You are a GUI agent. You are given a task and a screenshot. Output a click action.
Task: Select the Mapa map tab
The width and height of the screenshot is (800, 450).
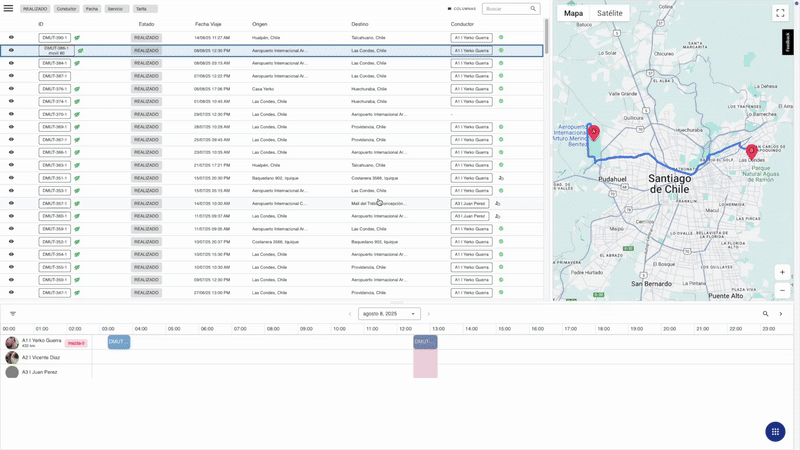click(x=573, y=13)
